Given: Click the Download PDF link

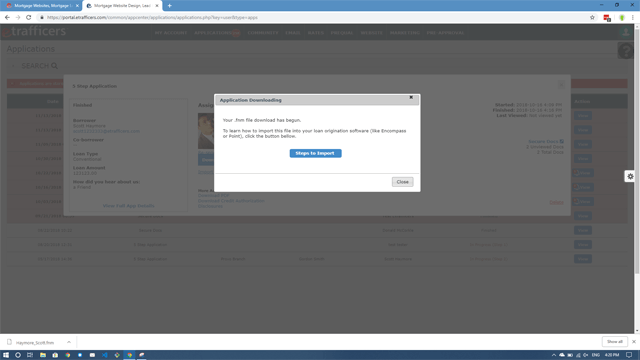Looking at the screenshot, I should tap(213, 196).
